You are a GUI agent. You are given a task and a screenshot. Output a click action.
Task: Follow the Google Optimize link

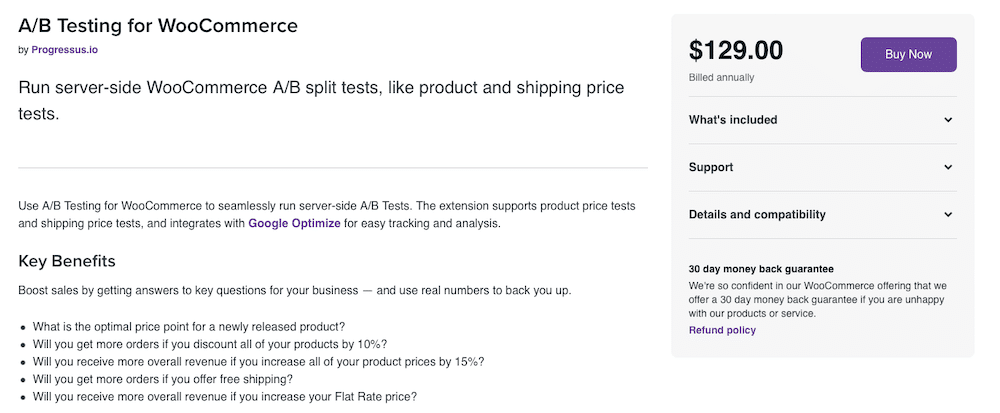pyautogui.click(x=295, y=223)
